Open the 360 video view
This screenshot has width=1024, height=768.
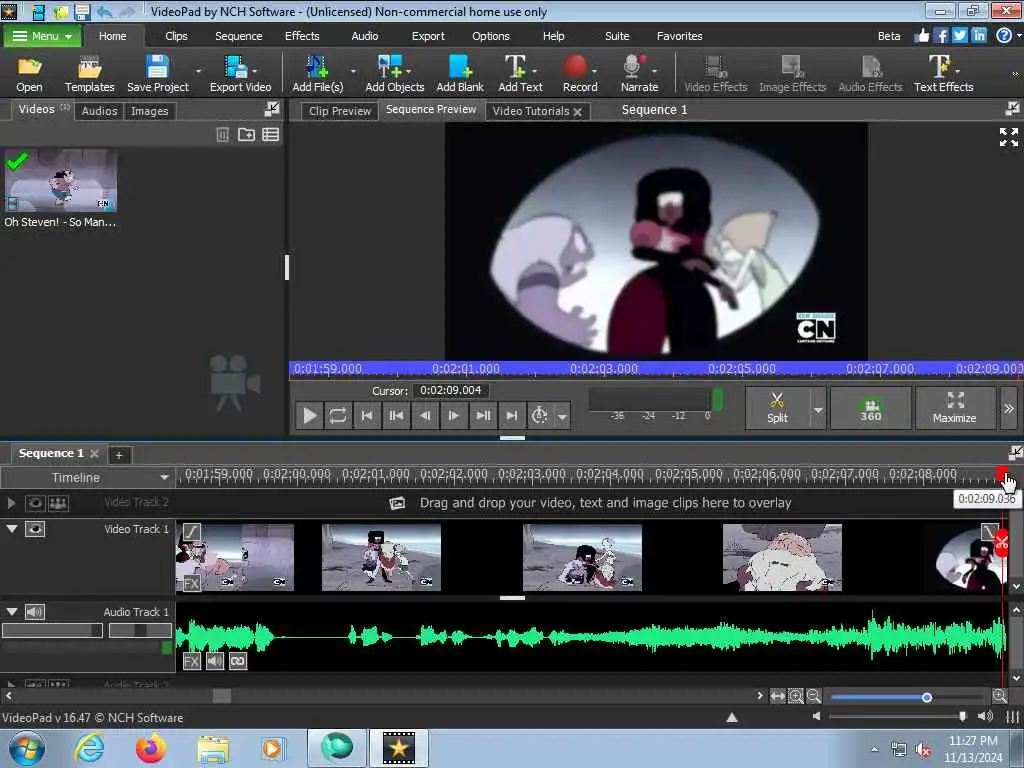(x=870, y=408)
